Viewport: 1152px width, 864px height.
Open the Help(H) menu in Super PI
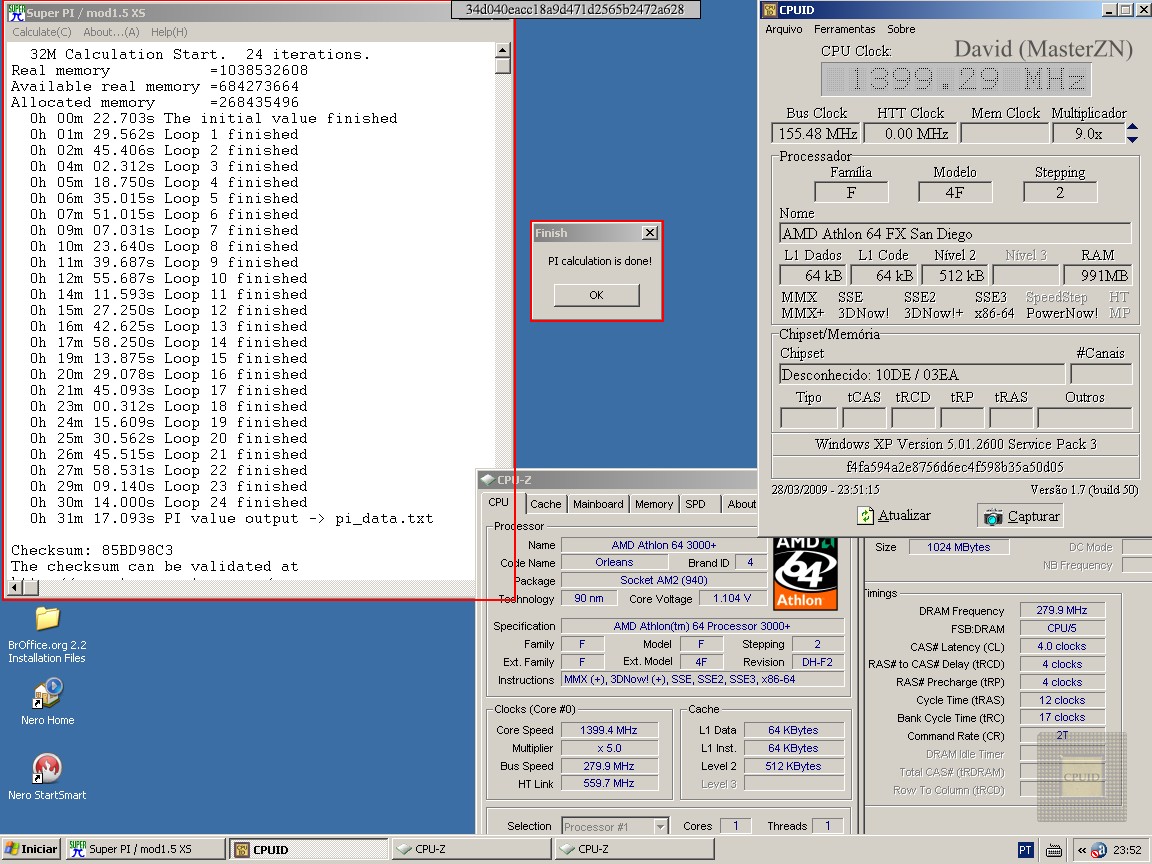point(169,32)
